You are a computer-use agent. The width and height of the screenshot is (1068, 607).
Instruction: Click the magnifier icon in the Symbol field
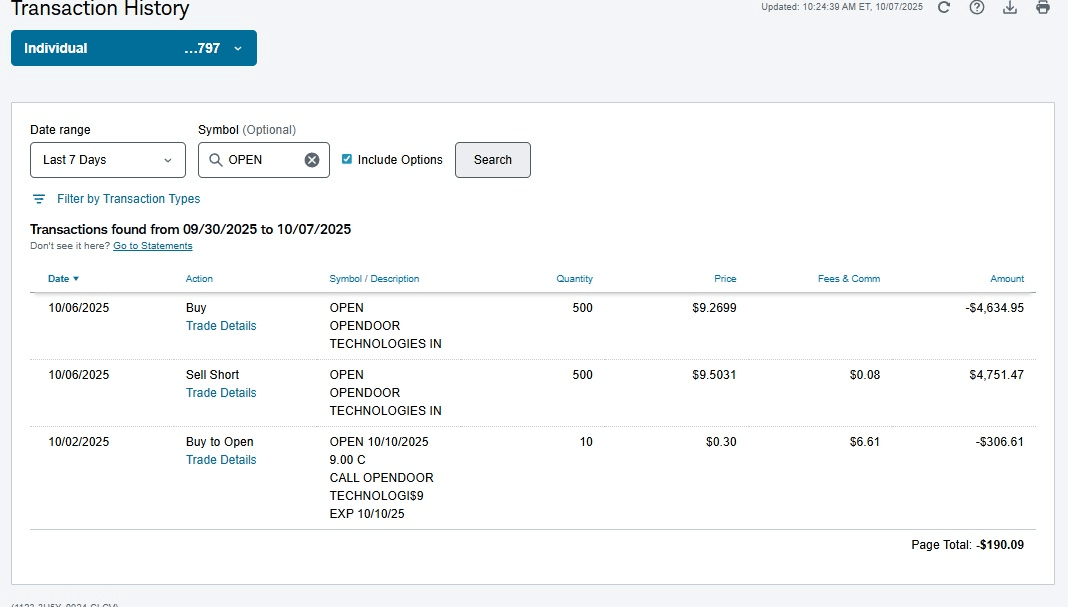click(216, 160)
